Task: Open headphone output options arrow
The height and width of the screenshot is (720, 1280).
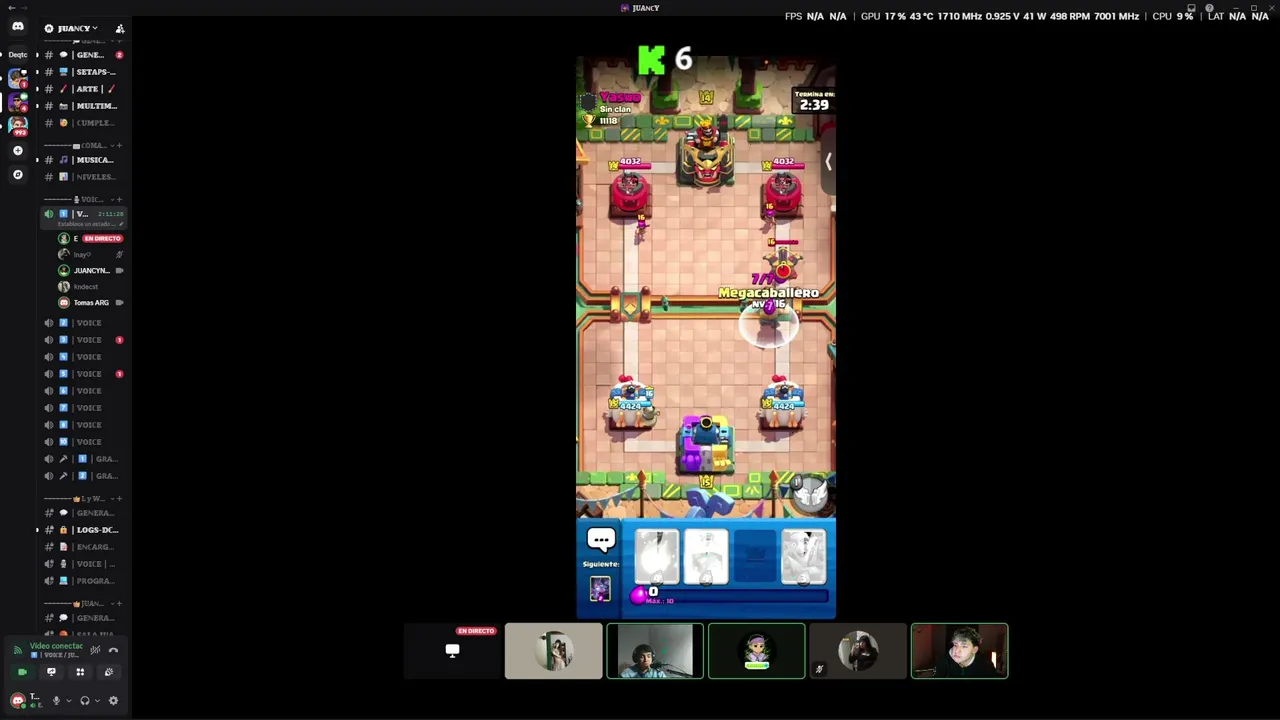Action: tap(97, 701)
